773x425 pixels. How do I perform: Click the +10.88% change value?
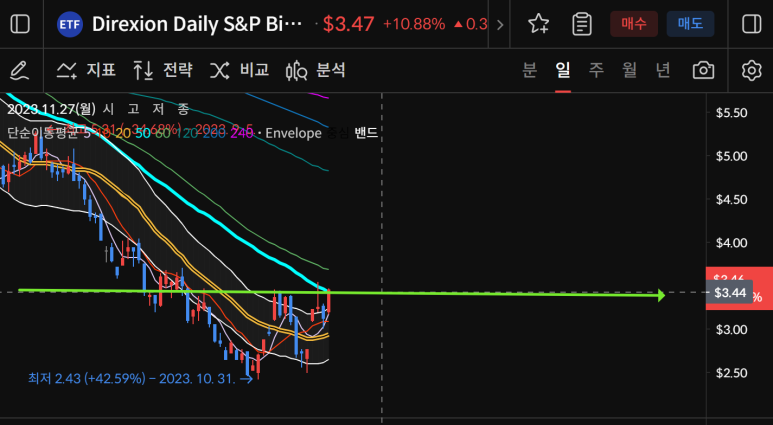(x=414, y=24)
